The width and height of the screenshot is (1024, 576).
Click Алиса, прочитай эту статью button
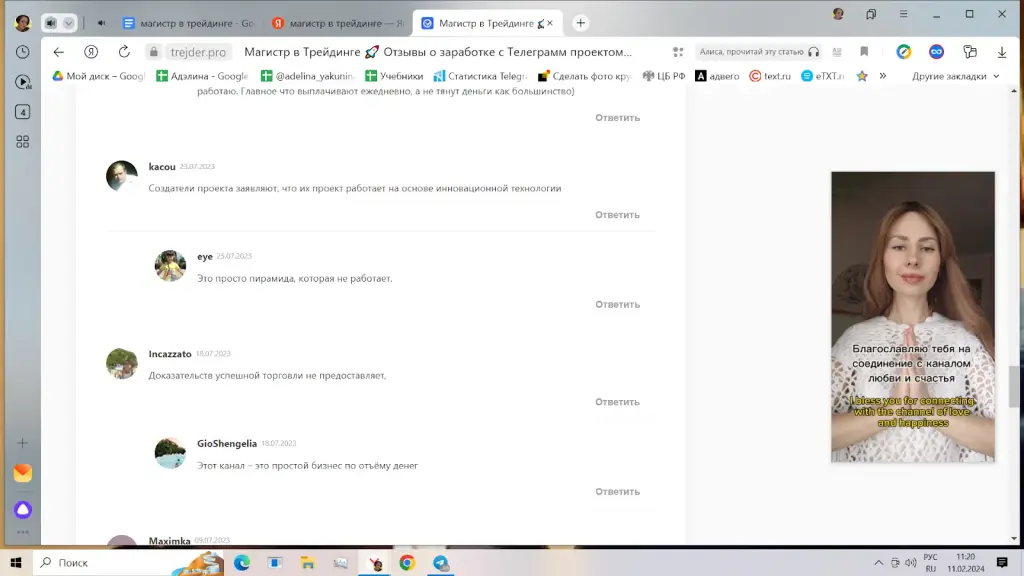click(759, 52)
